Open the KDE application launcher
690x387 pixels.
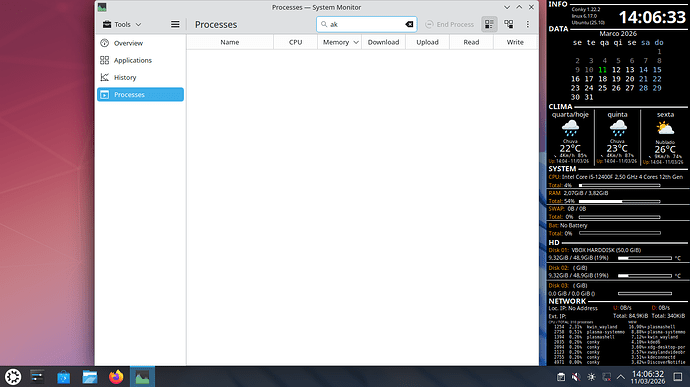13,377
